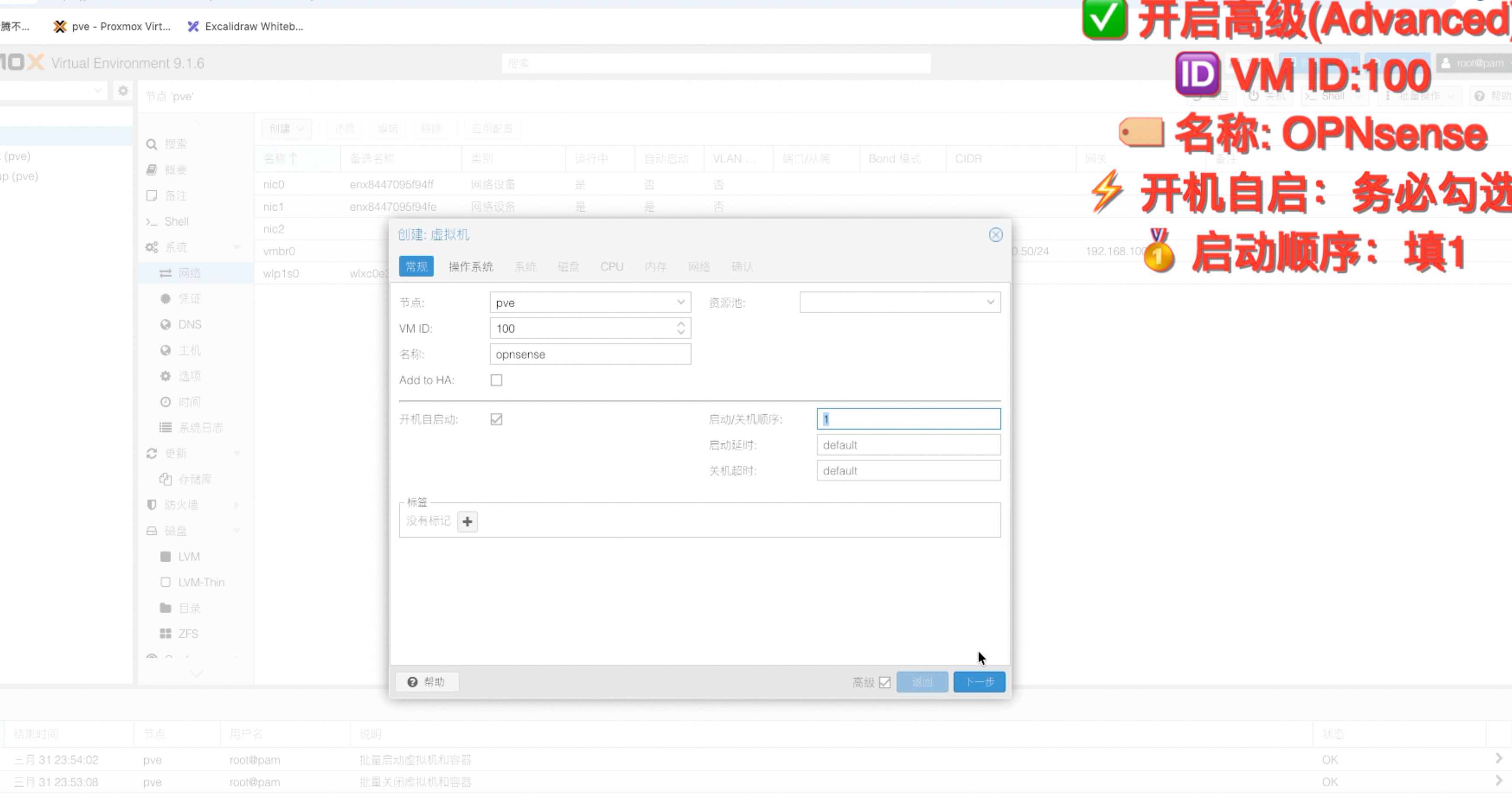Sort by the 名称 column header
Image resolution: width=1512 pixels, height=797 pixels.
pyautogui.click(x=298, y=159)
